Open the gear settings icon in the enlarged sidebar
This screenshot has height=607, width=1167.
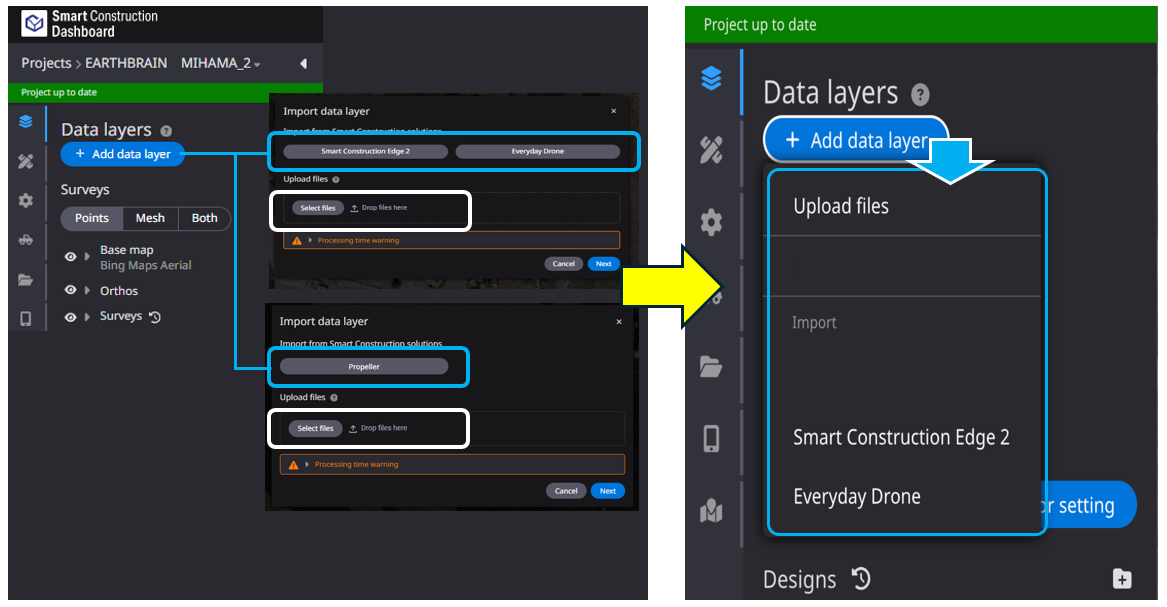tap(712, 222)
